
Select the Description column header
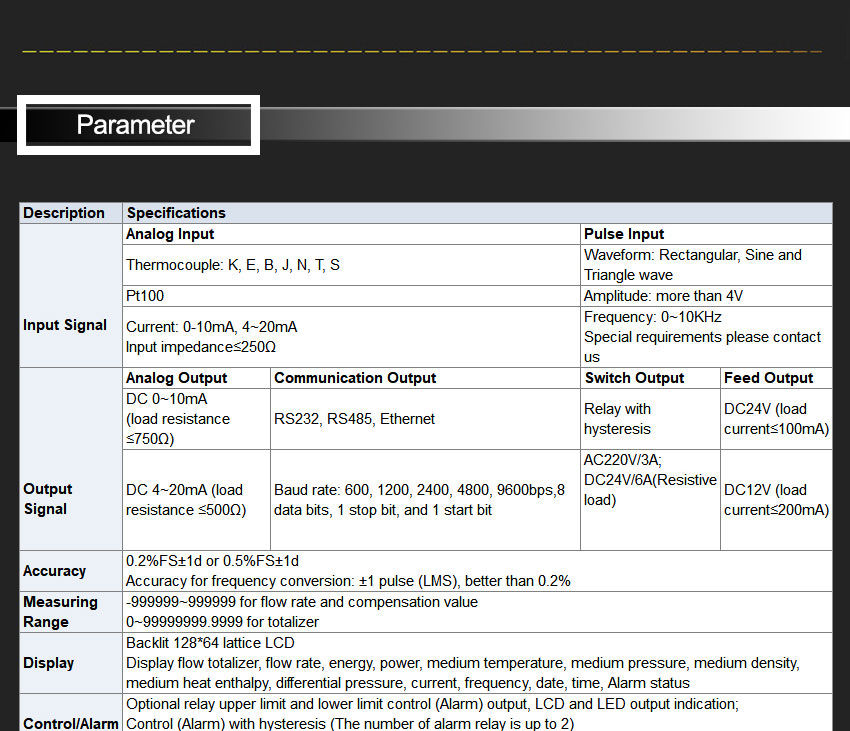click(x=65, y=213)
